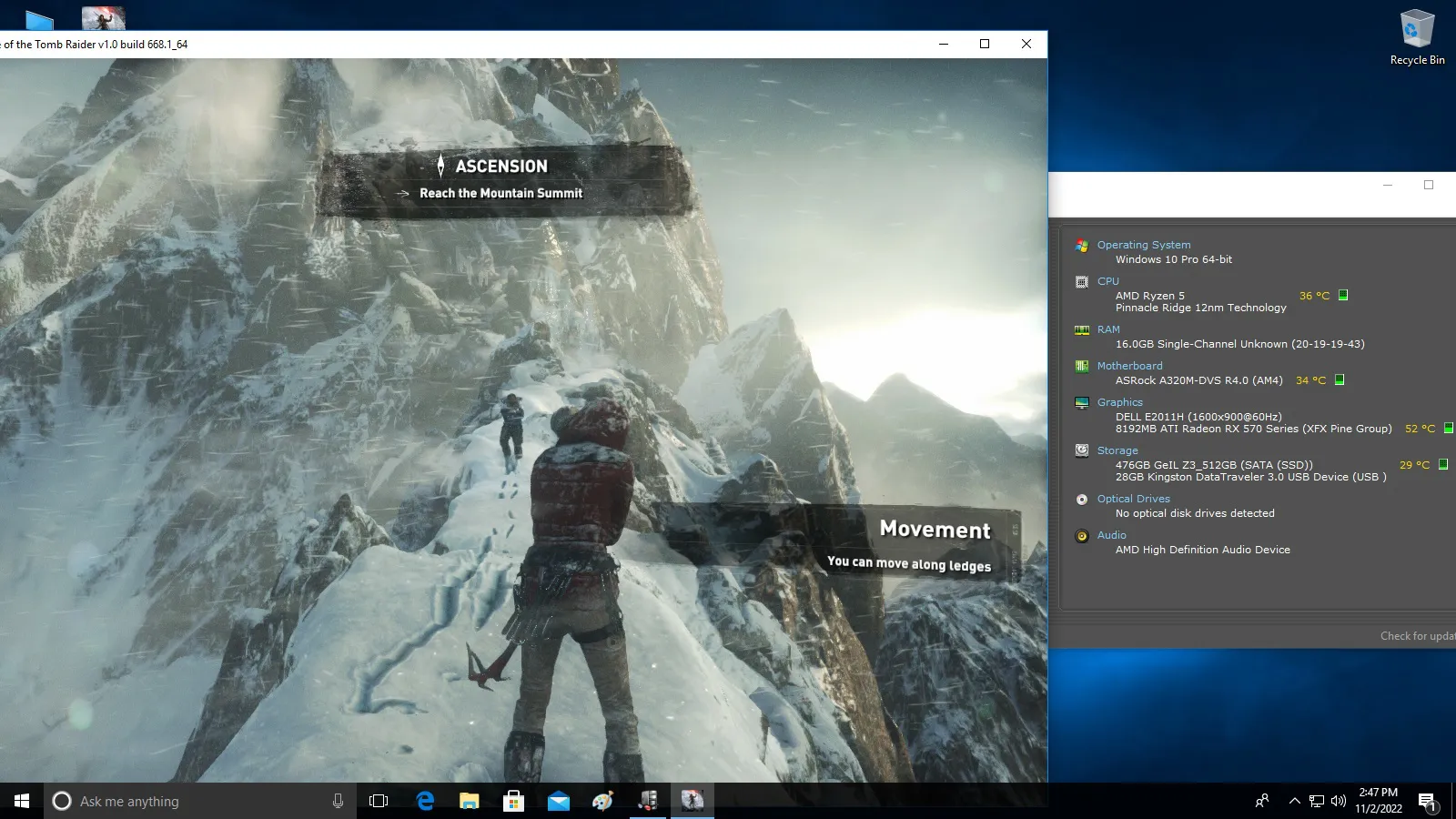Click the Motherboard icon in Speccy
1456x819 pixels.
(1082, 367)
